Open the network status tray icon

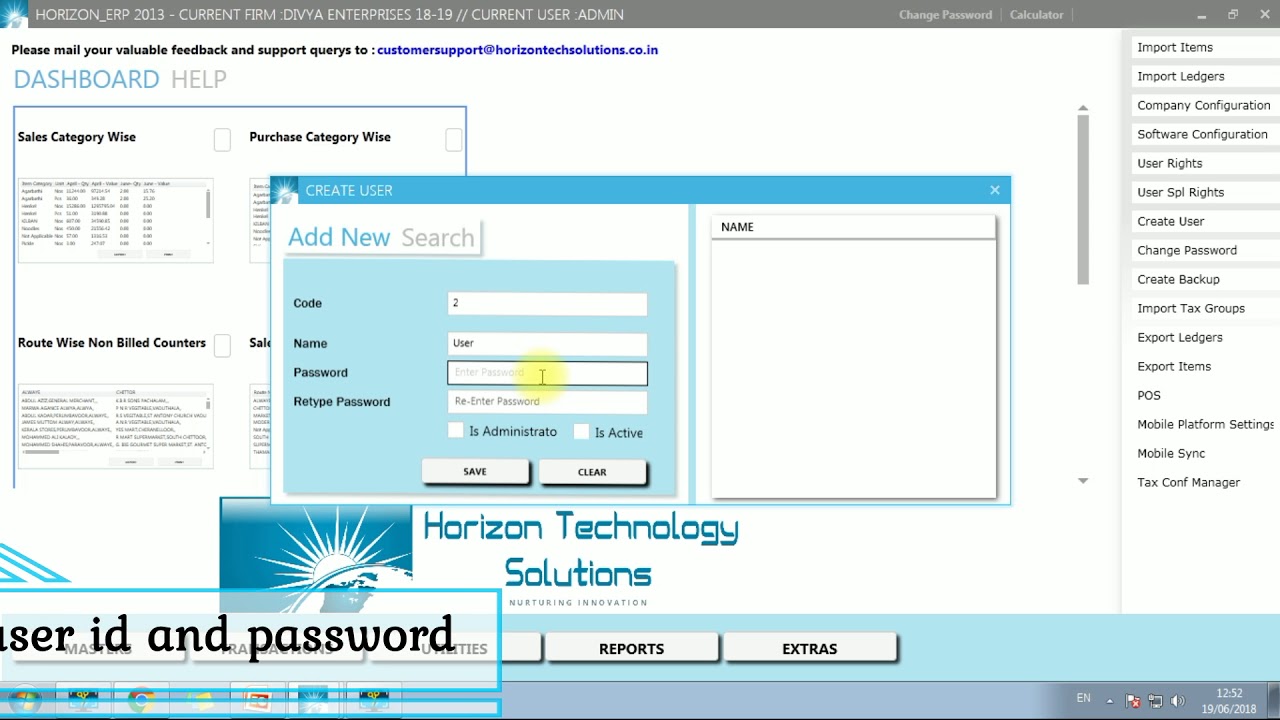(1155, 701)
